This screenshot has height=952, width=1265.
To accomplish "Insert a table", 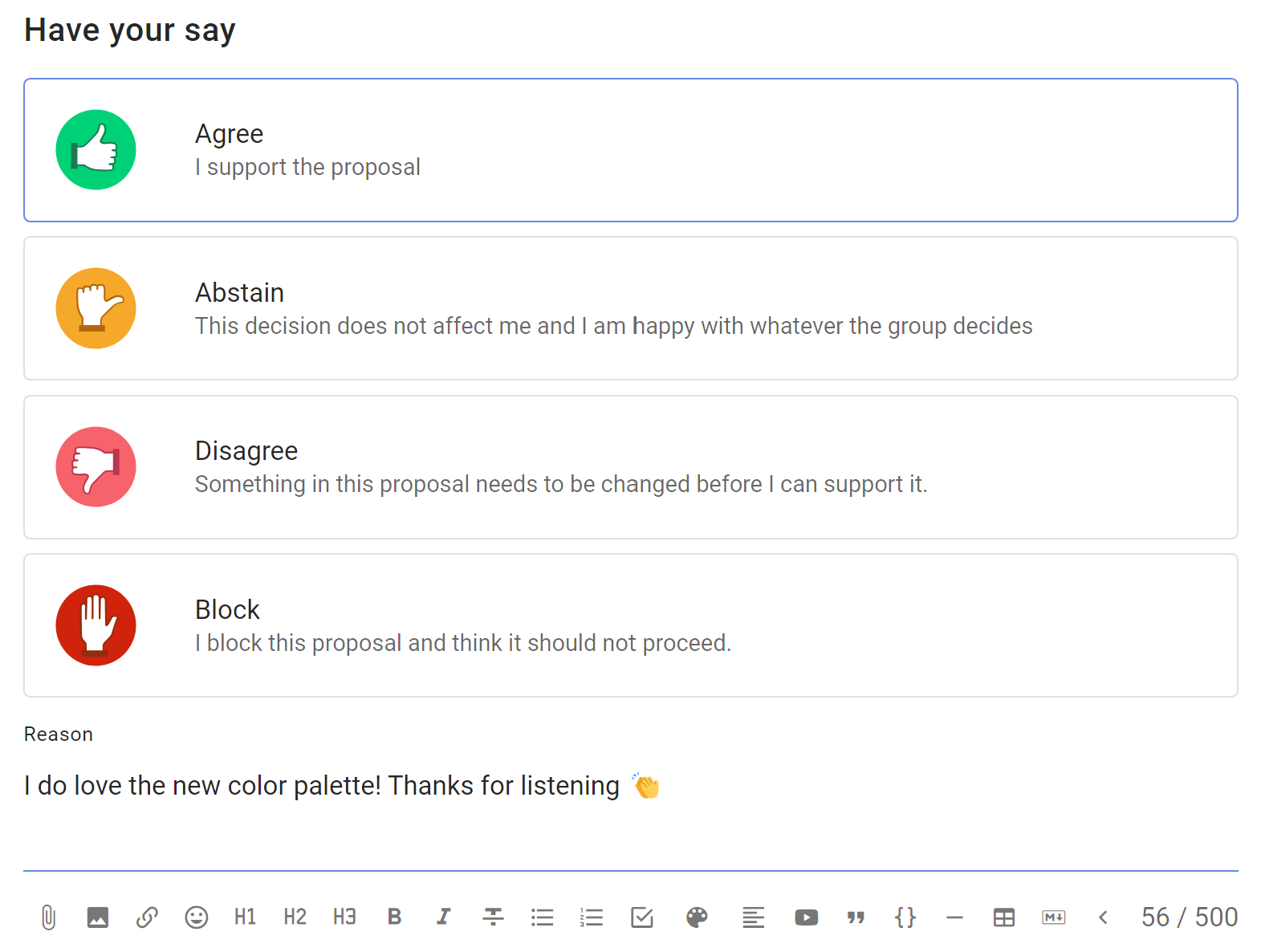I will pyautogui.click(x=1004, y=917).
